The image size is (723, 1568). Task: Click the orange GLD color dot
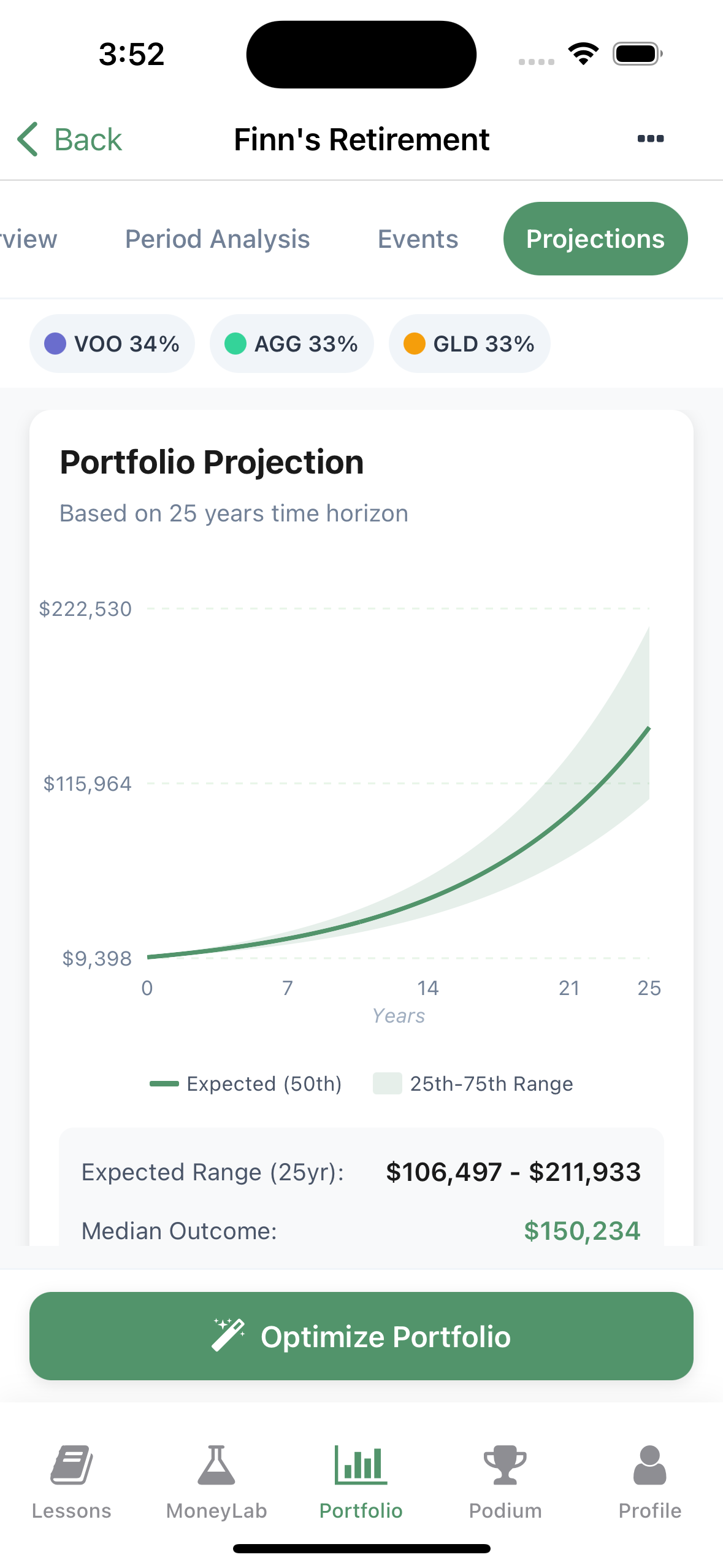pos(415,344)
